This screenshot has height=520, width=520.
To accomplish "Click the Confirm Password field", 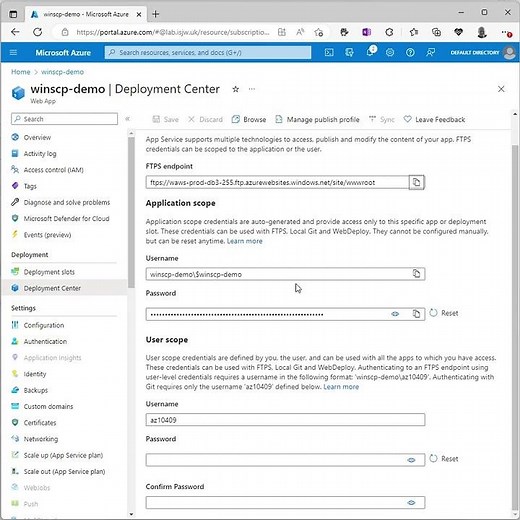I will (285, 503).
